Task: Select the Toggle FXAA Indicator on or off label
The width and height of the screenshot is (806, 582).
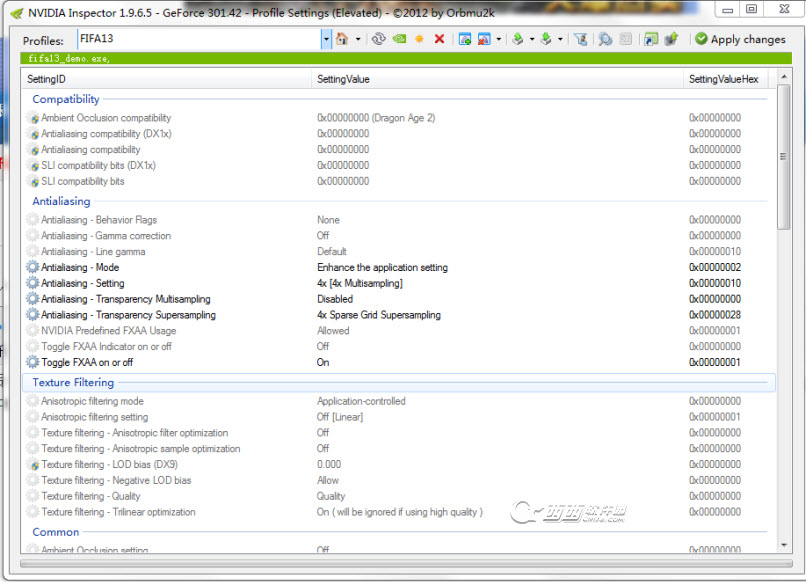Action: (106, 347)
